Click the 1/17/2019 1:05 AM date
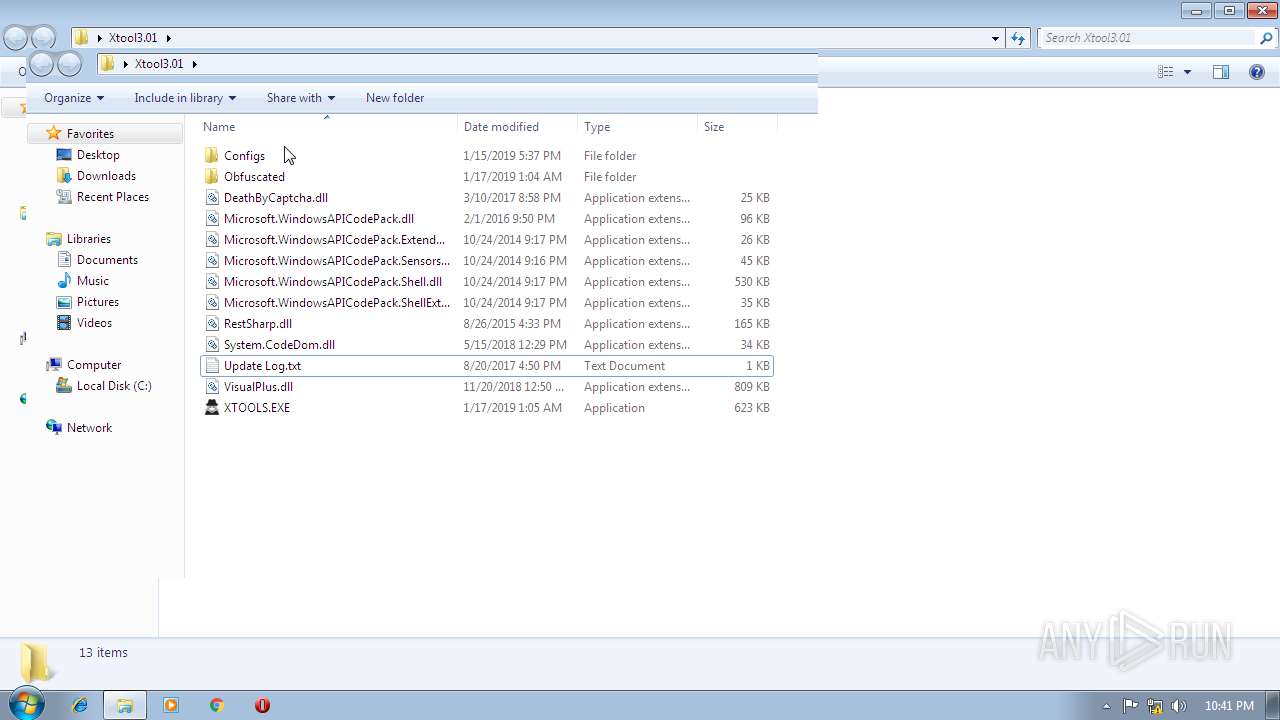 pyautogui.click(x=512, y=408)
